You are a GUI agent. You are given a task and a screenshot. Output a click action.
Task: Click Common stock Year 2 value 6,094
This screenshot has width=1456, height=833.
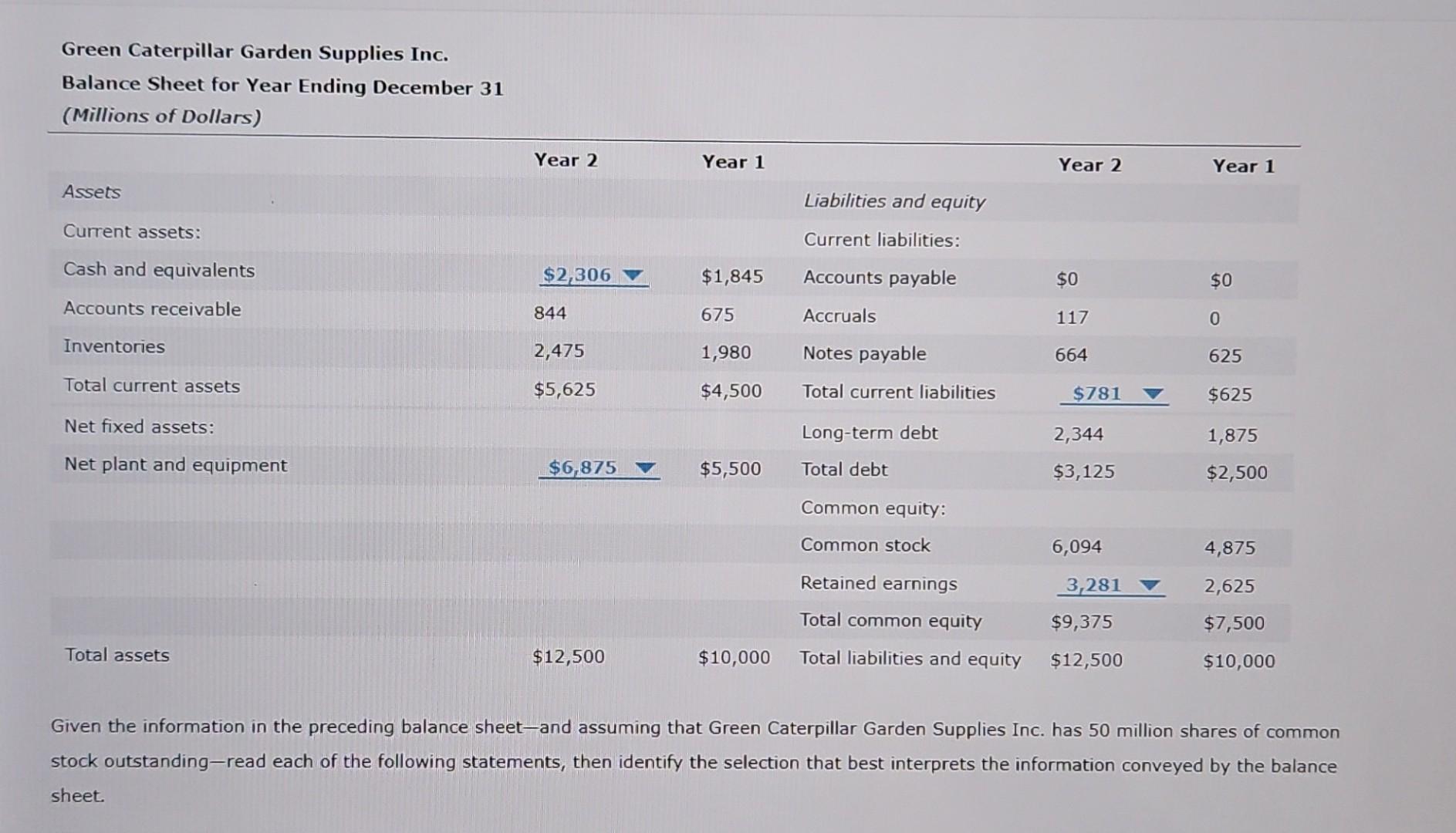coord(1077,547)
